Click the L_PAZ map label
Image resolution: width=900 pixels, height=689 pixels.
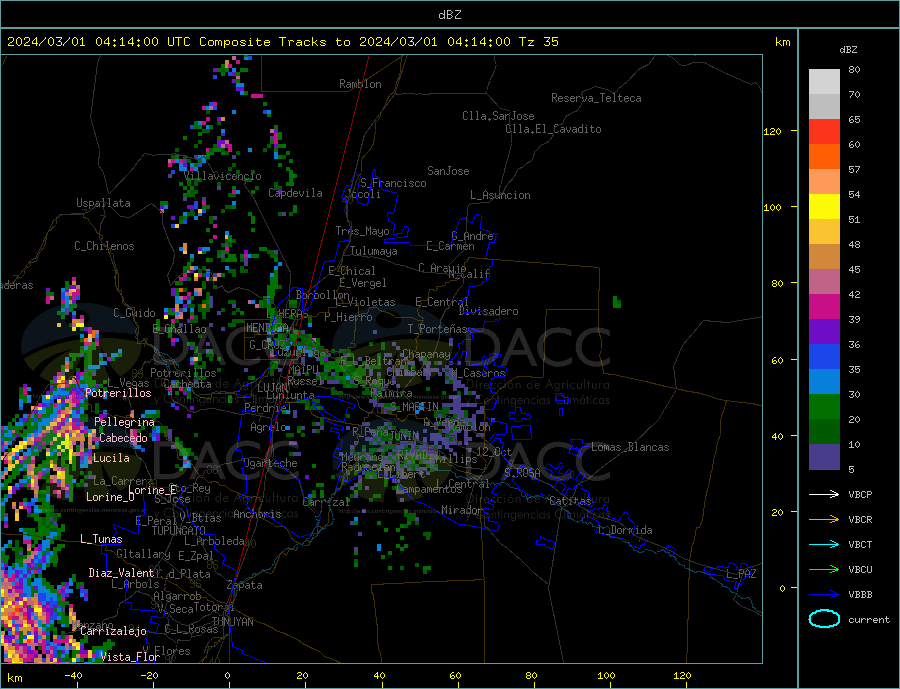[741, 574]
